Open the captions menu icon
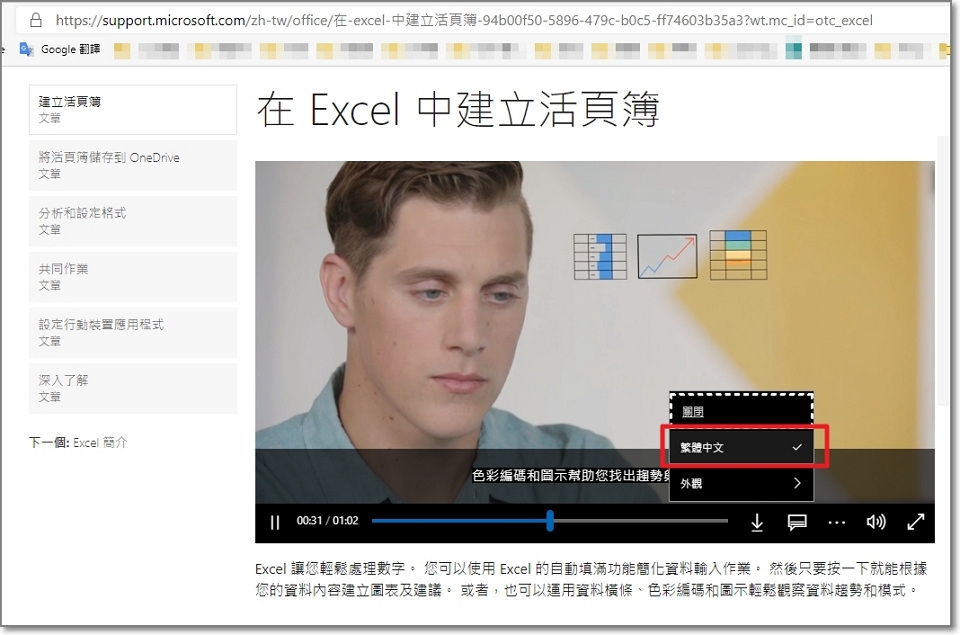This screenshot has width=960, height=635. tap(797, 522)
